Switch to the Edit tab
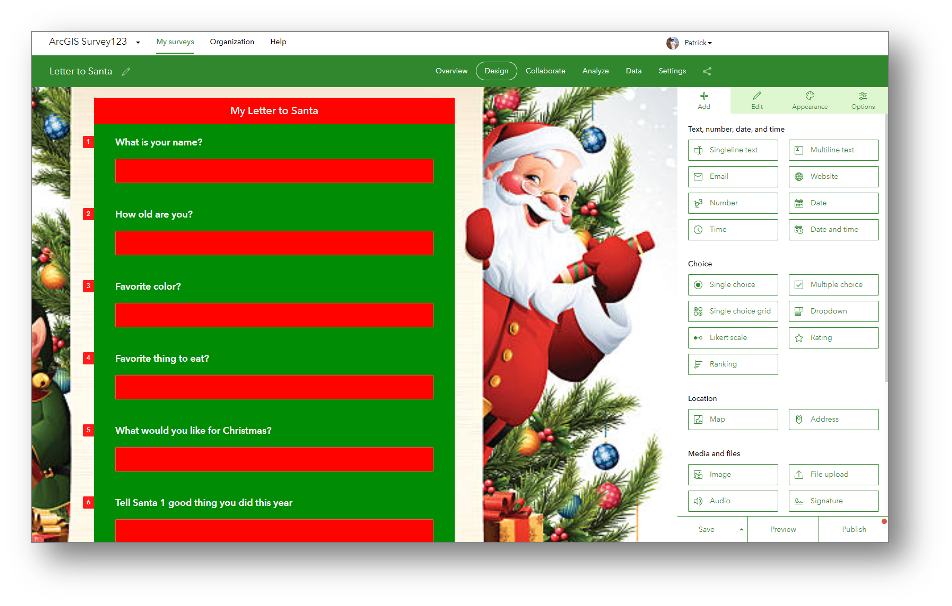Image resolution: width=952 pixels, height=606 pixels. click(756, 101)
